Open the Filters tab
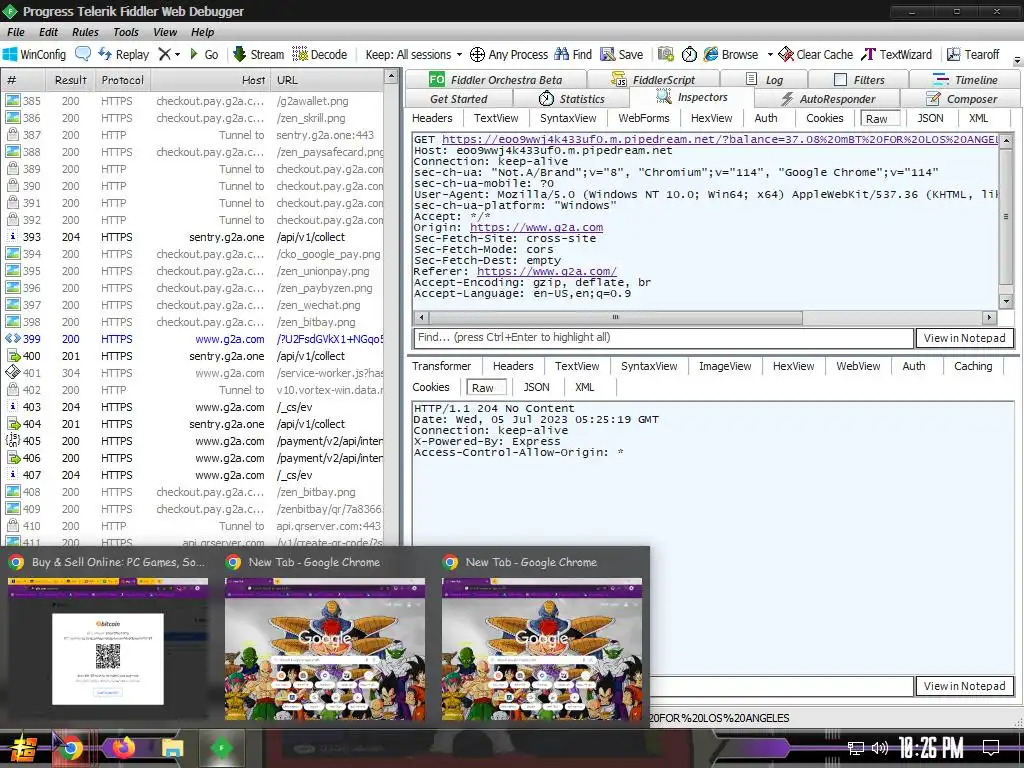Screen dimensions: 1024x768 point(859,80)
